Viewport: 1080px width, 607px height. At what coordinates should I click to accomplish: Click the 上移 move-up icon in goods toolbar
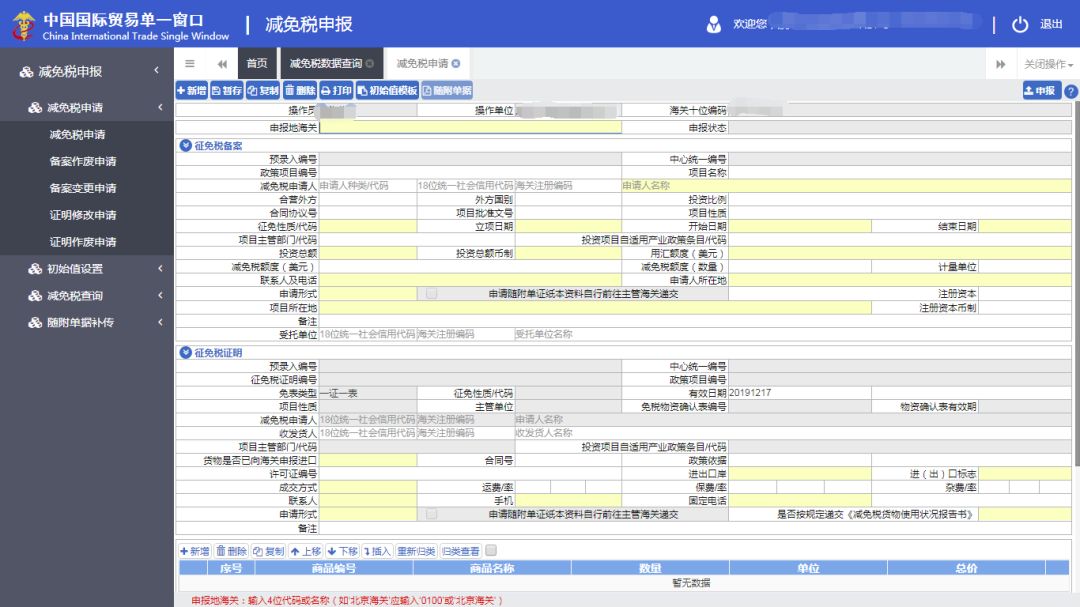point(305,552)
